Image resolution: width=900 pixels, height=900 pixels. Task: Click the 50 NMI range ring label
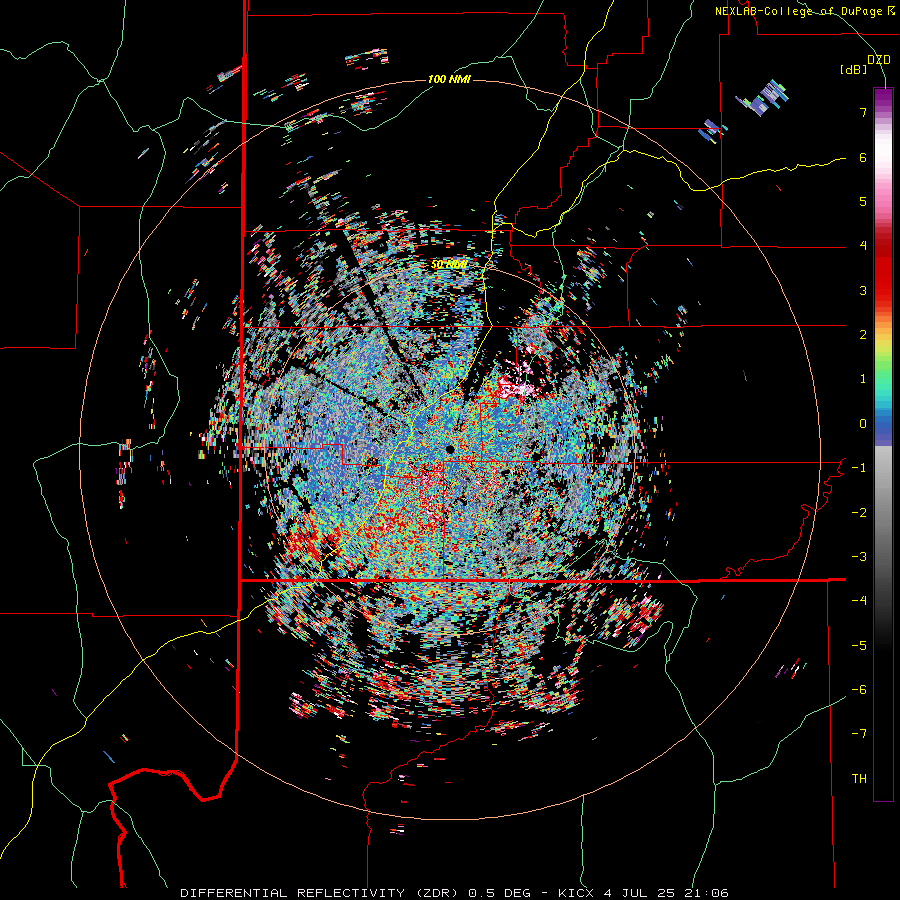pos(449,264)
